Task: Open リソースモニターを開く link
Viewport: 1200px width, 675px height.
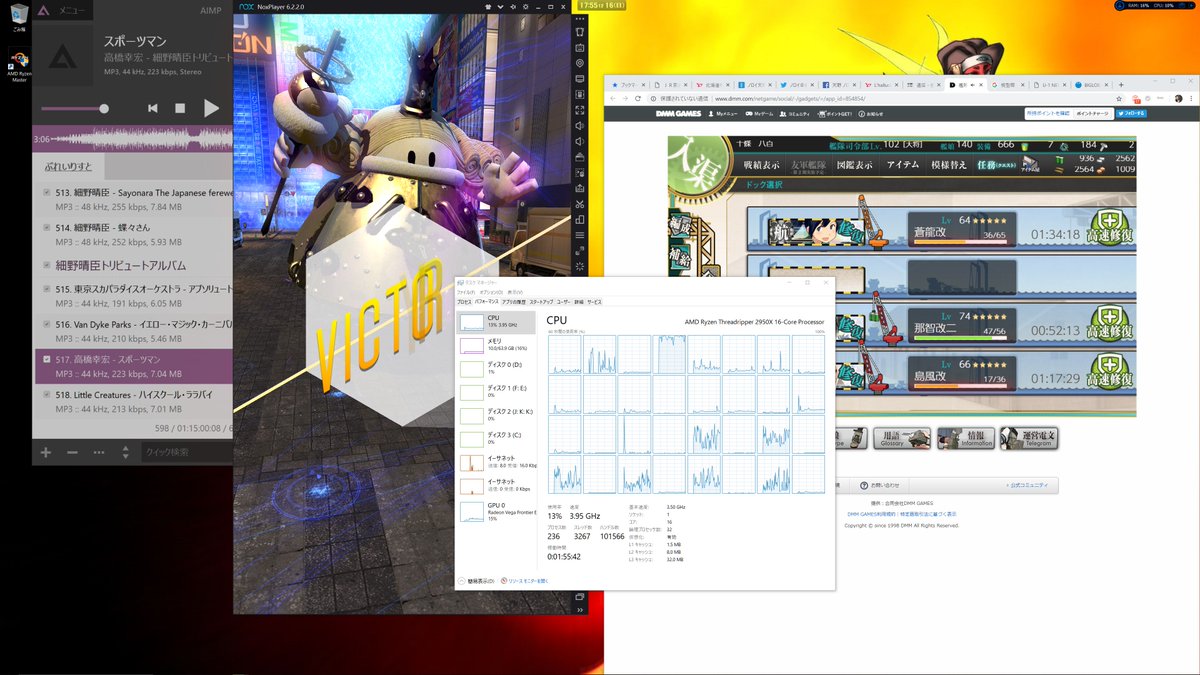Action: [525, 581]
